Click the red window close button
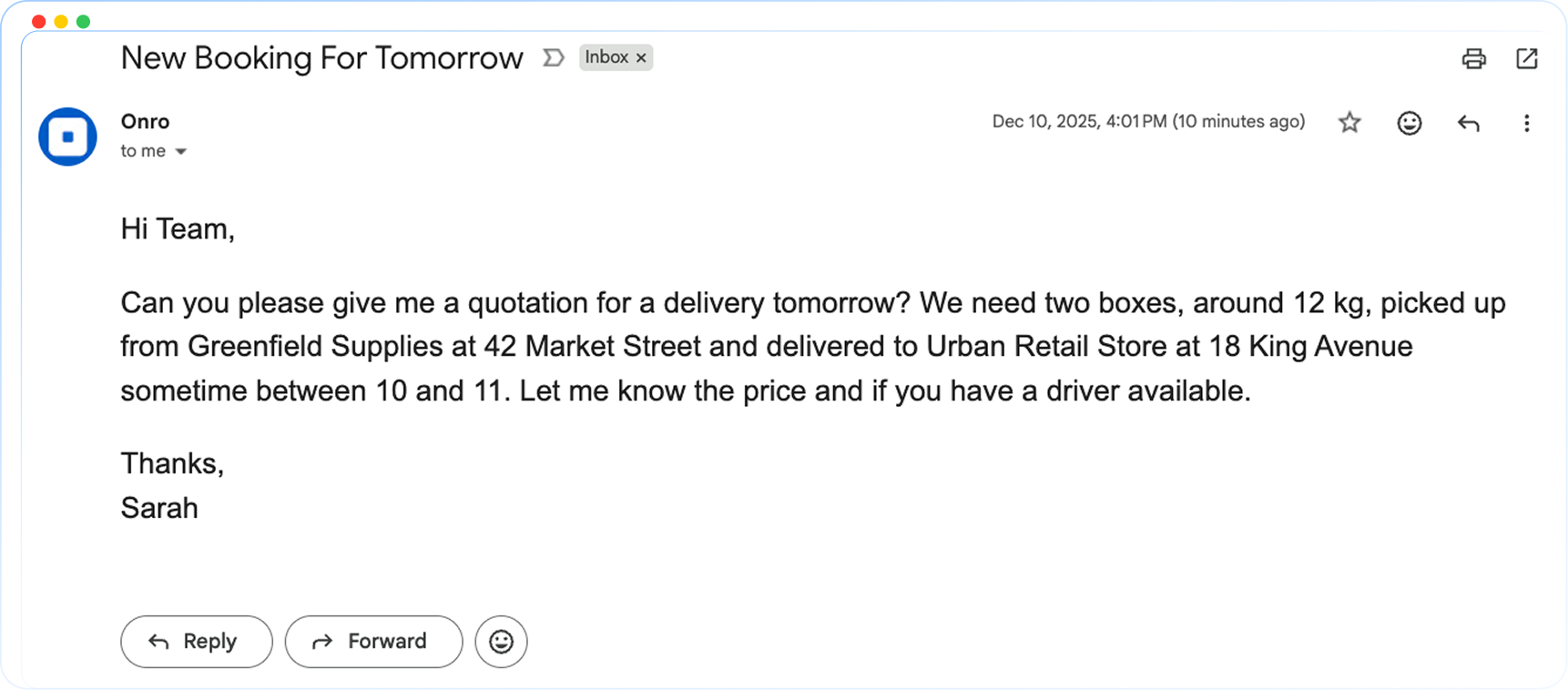 pyautogui.click(x=38, y=21)
